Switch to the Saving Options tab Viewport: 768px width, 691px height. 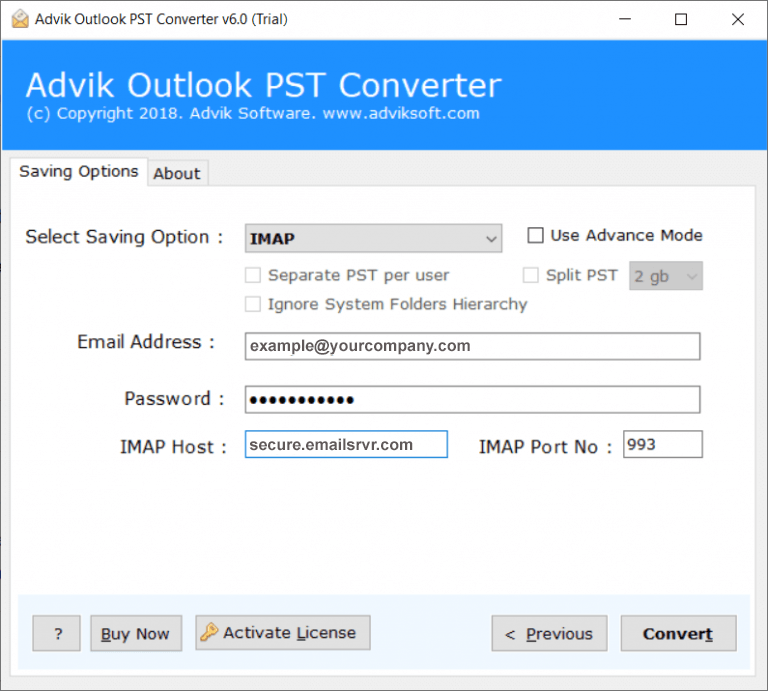coord(79,171)
